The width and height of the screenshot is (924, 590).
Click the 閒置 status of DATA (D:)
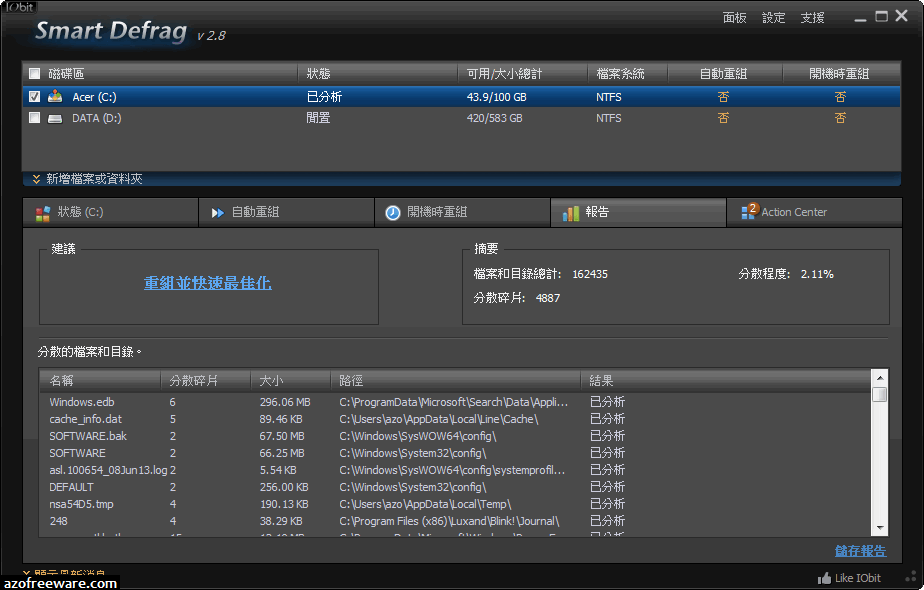(x=318, y=118)
